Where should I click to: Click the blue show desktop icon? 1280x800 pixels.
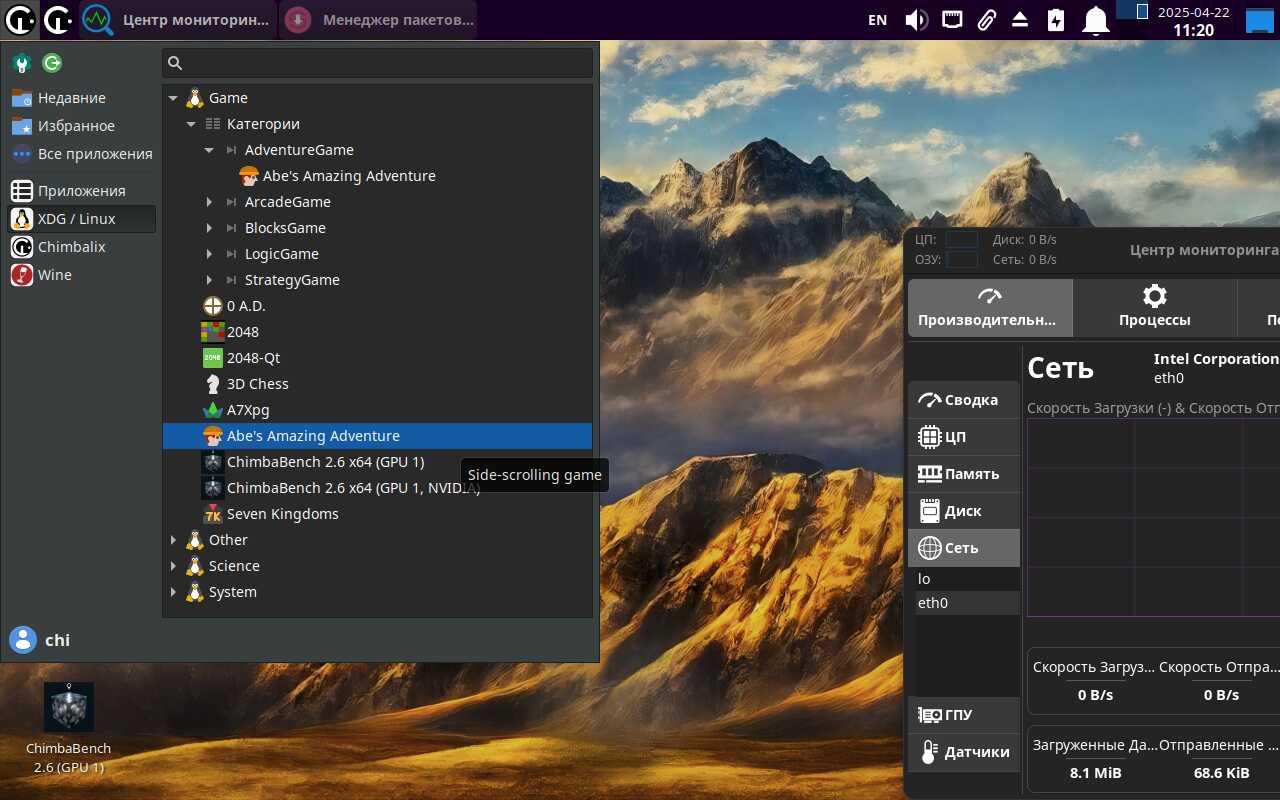point(1259,19)
